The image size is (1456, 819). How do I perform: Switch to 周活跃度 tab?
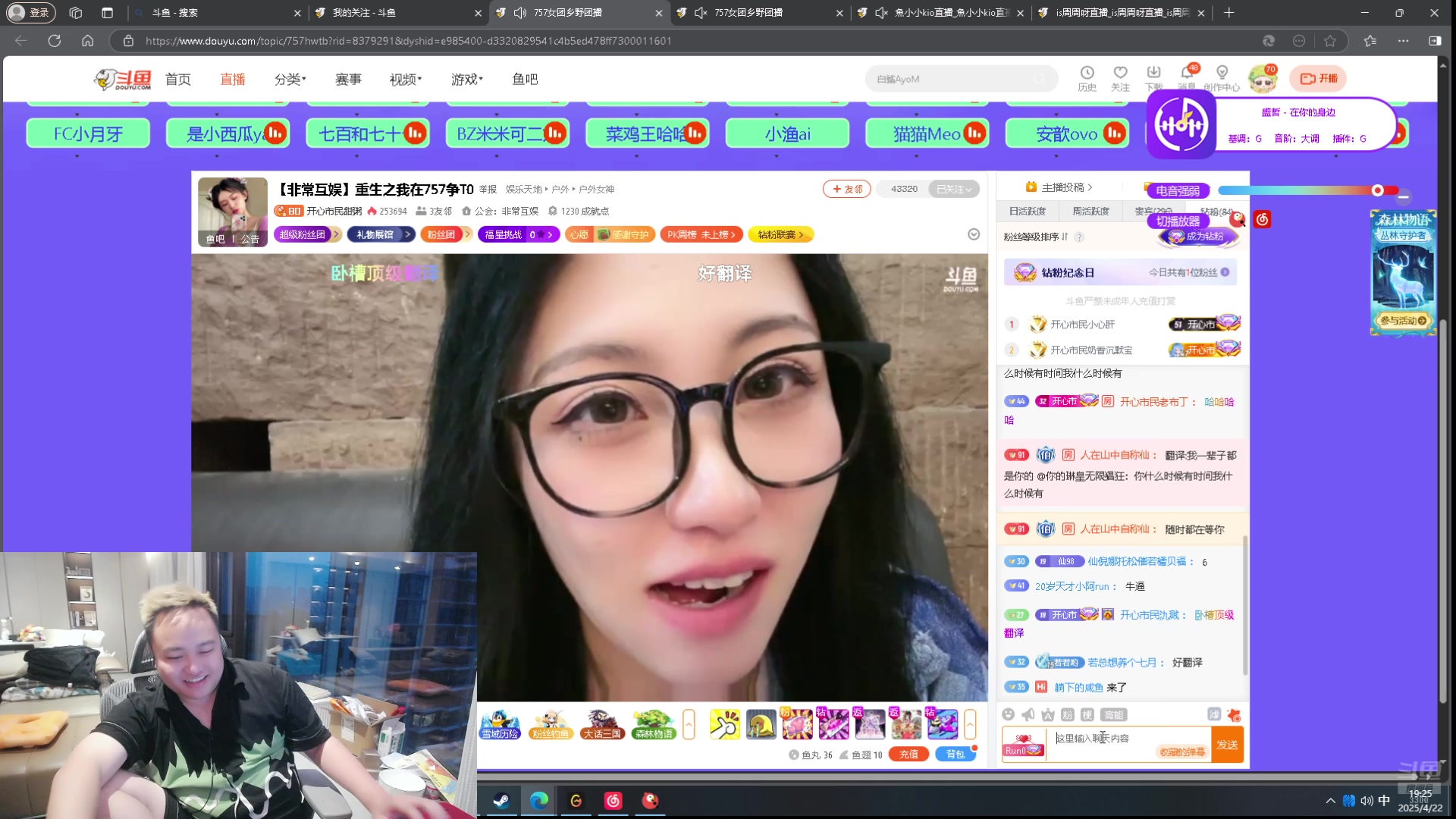click(x=1090, y=212)
